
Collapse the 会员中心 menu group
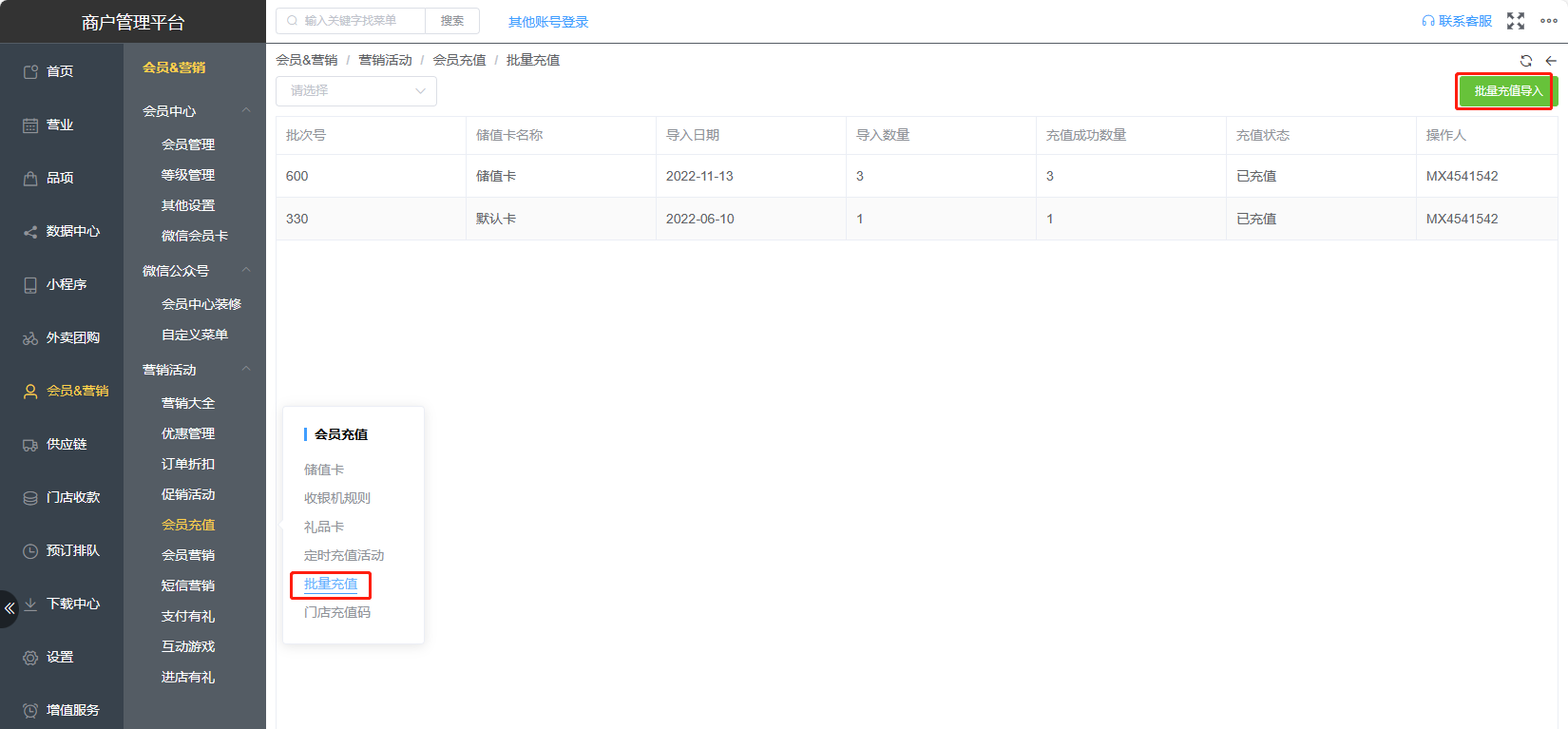point(246,110)
